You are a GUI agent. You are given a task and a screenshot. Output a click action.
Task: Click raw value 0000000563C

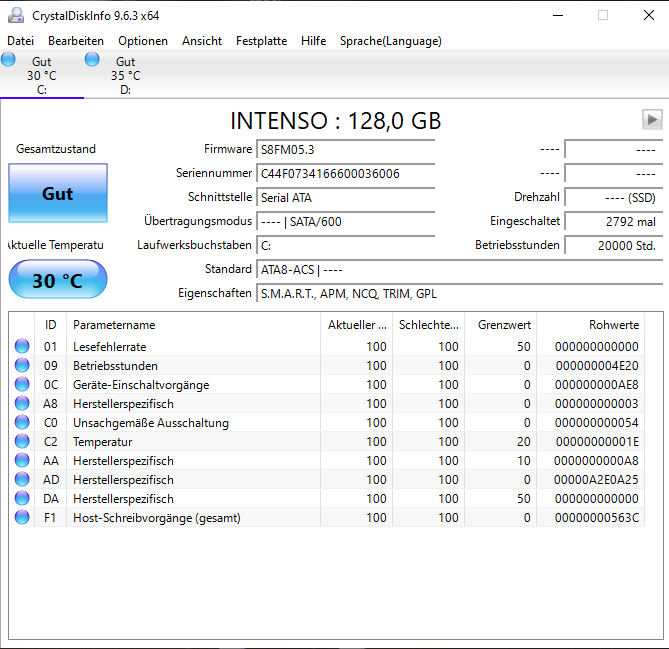pyautogui.click(x=597, y=518)
